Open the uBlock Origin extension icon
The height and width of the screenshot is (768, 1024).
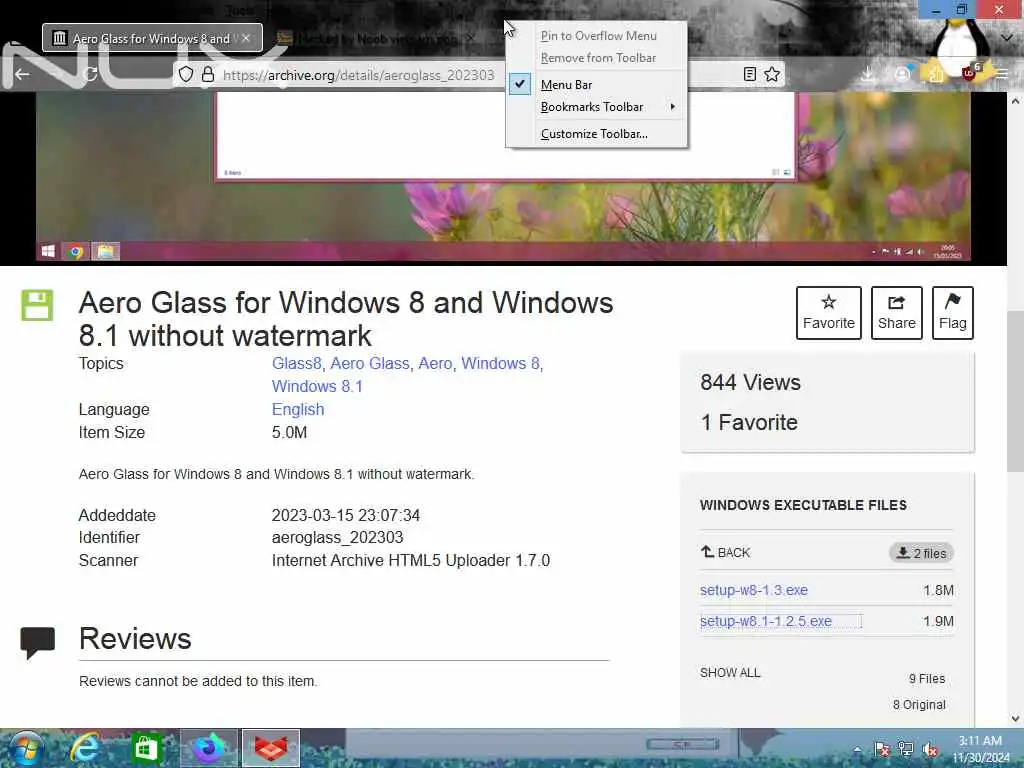[970, 73]
